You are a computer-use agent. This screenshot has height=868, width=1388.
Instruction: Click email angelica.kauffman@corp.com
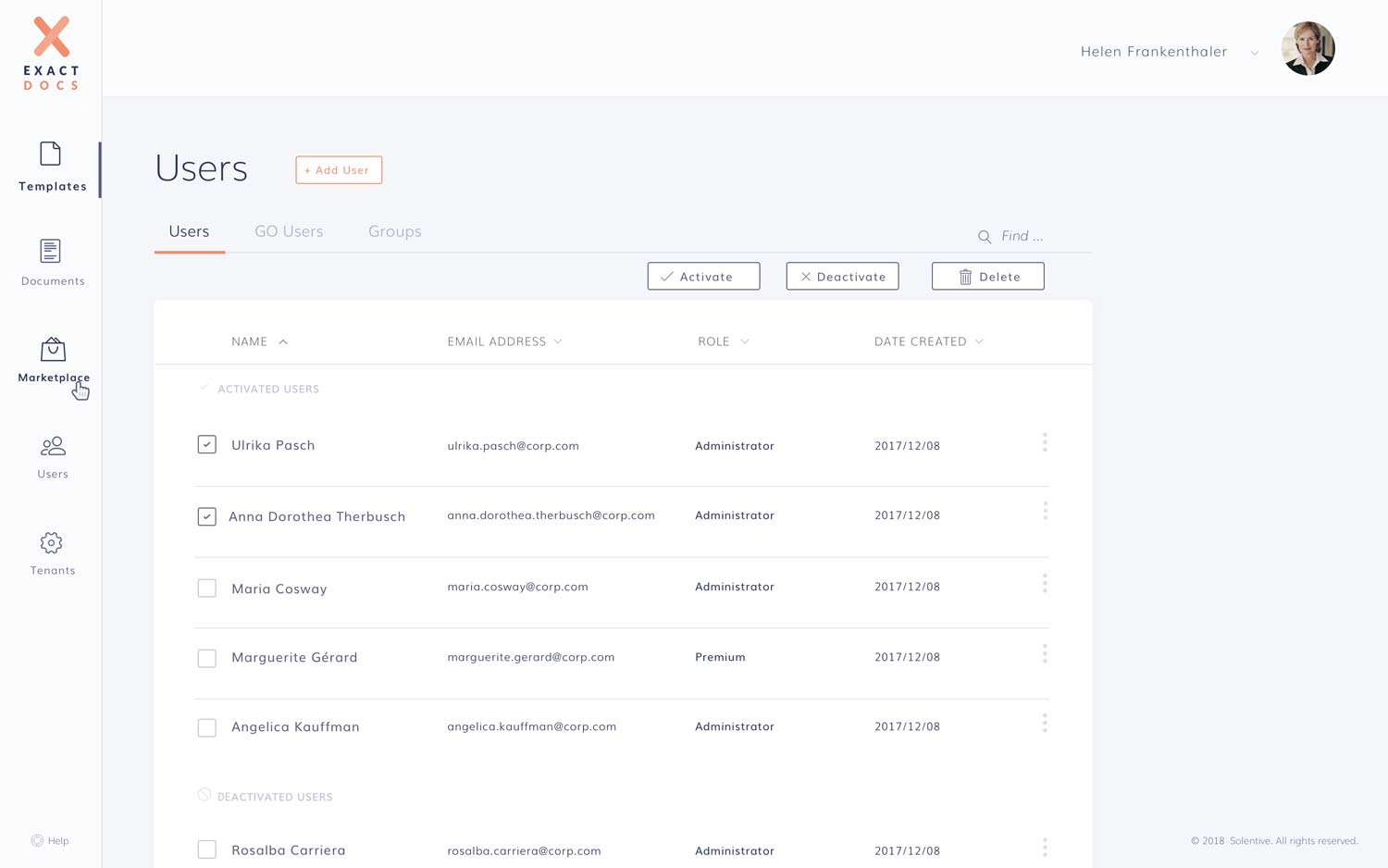tap(532, 726)
